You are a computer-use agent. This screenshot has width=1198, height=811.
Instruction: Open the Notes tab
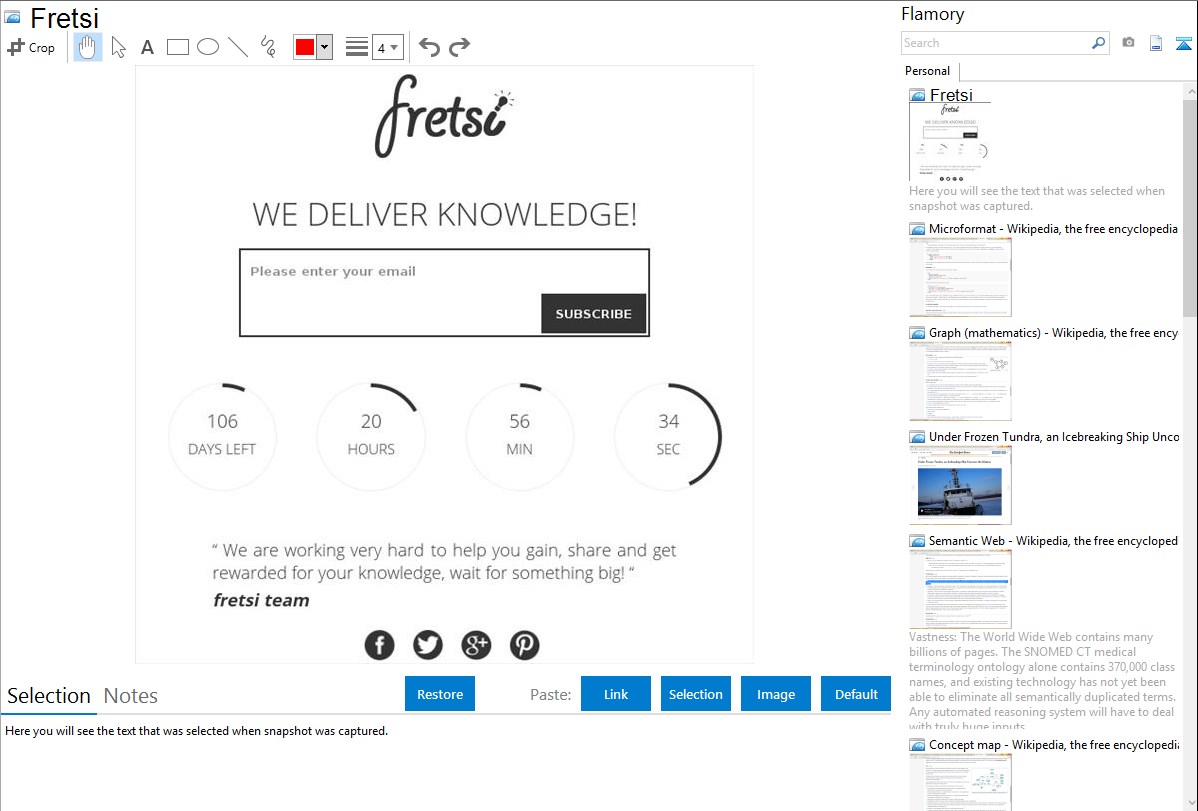tap(131, 696)
